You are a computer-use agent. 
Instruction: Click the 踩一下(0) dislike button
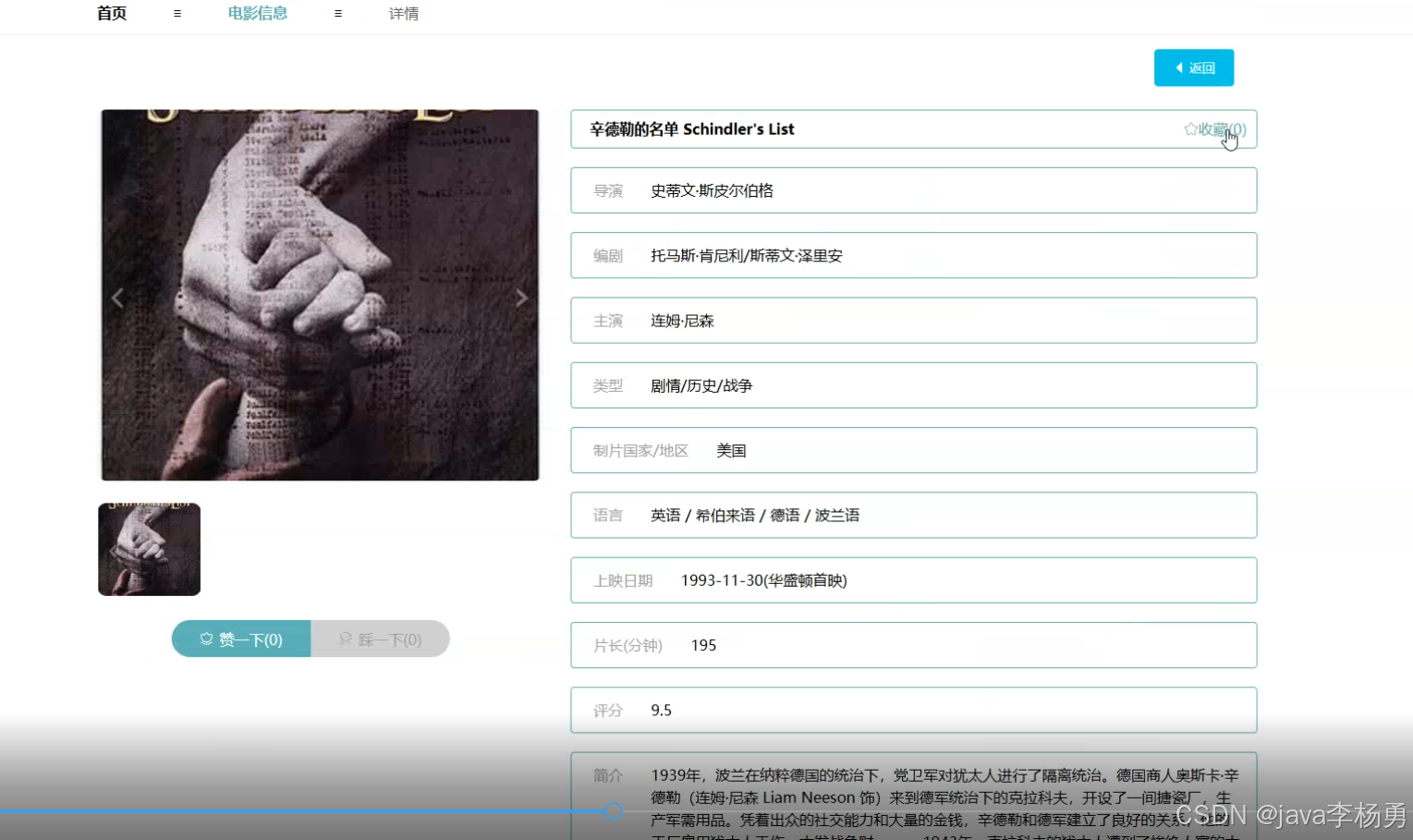381,639
